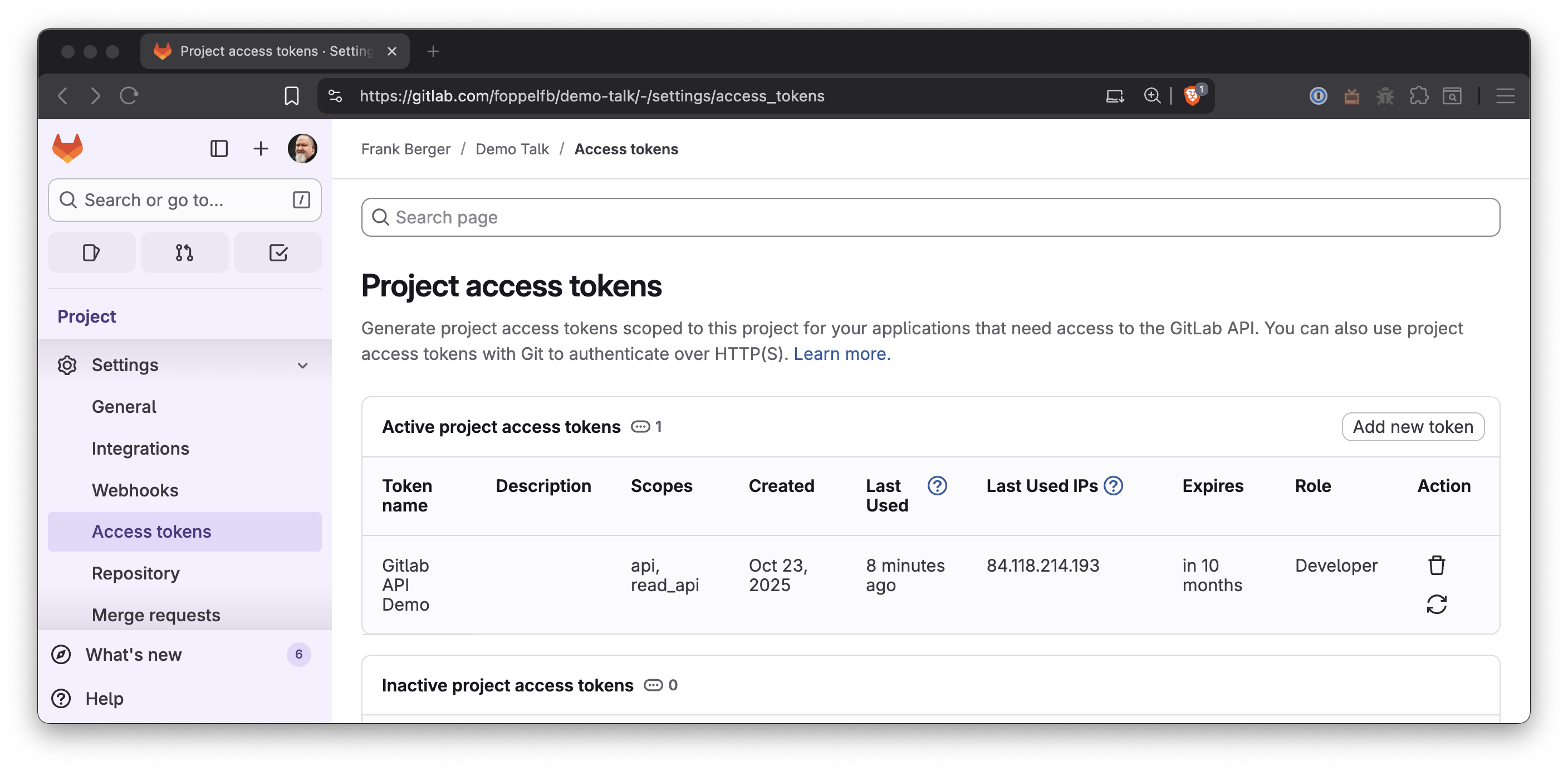Toggle the sidebar panel icon
The height and width of the screenshot is (770, 1568).
click(218, 149)
